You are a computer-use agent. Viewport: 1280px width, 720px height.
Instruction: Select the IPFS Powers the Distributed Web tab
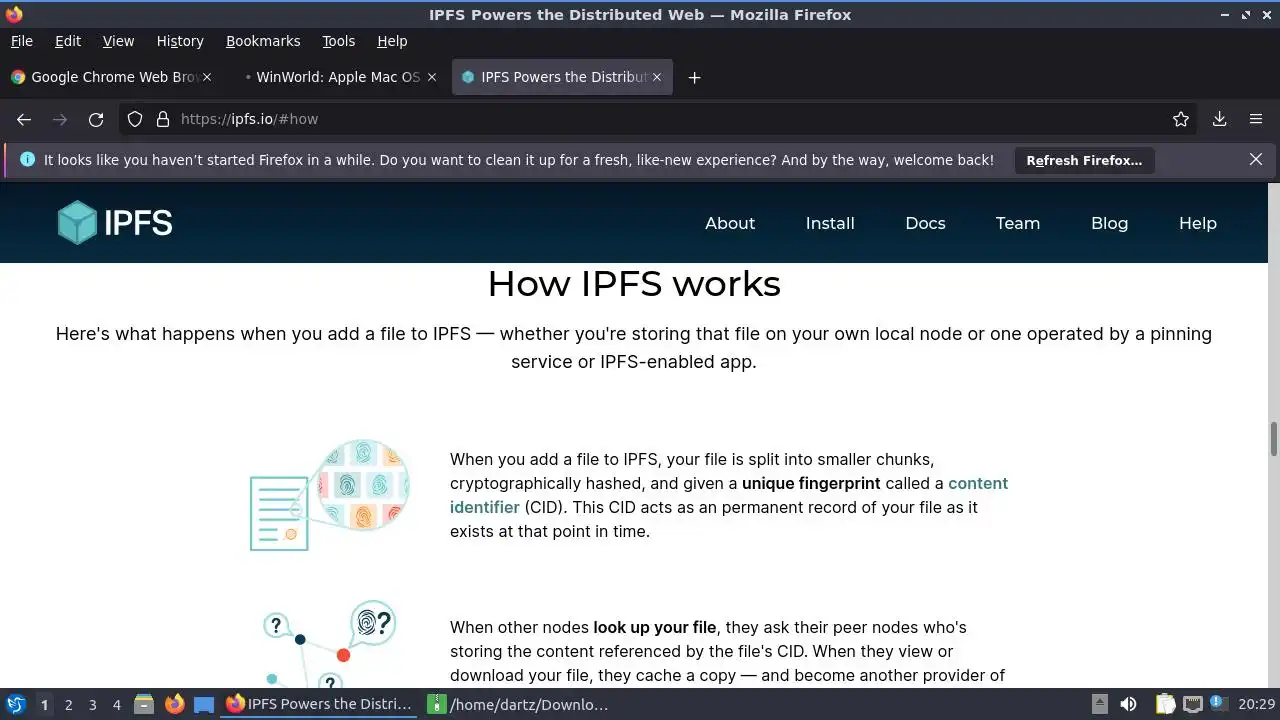[x=562, y=77]
